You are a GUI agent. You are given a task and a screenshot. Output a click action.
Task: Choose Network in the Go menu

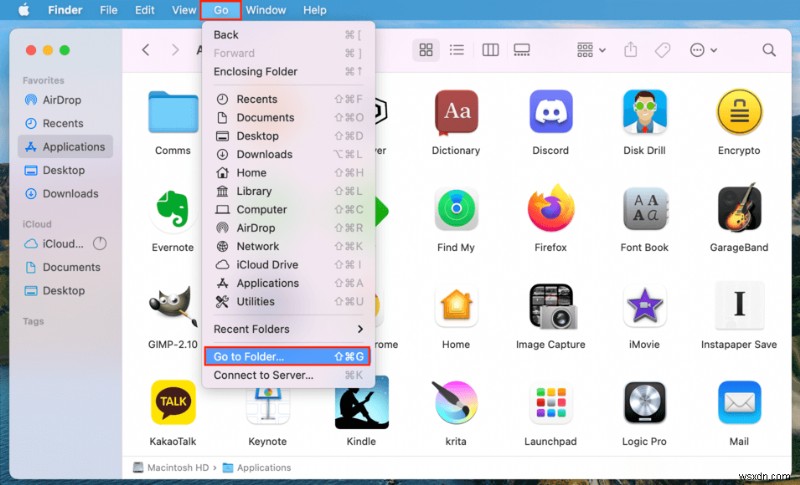click(x=288, y=246)
